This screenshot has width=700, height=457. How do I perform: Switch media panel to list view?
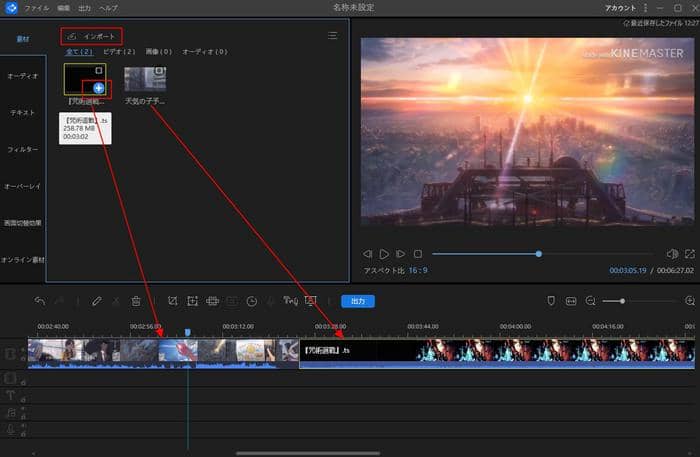point(333,36)
